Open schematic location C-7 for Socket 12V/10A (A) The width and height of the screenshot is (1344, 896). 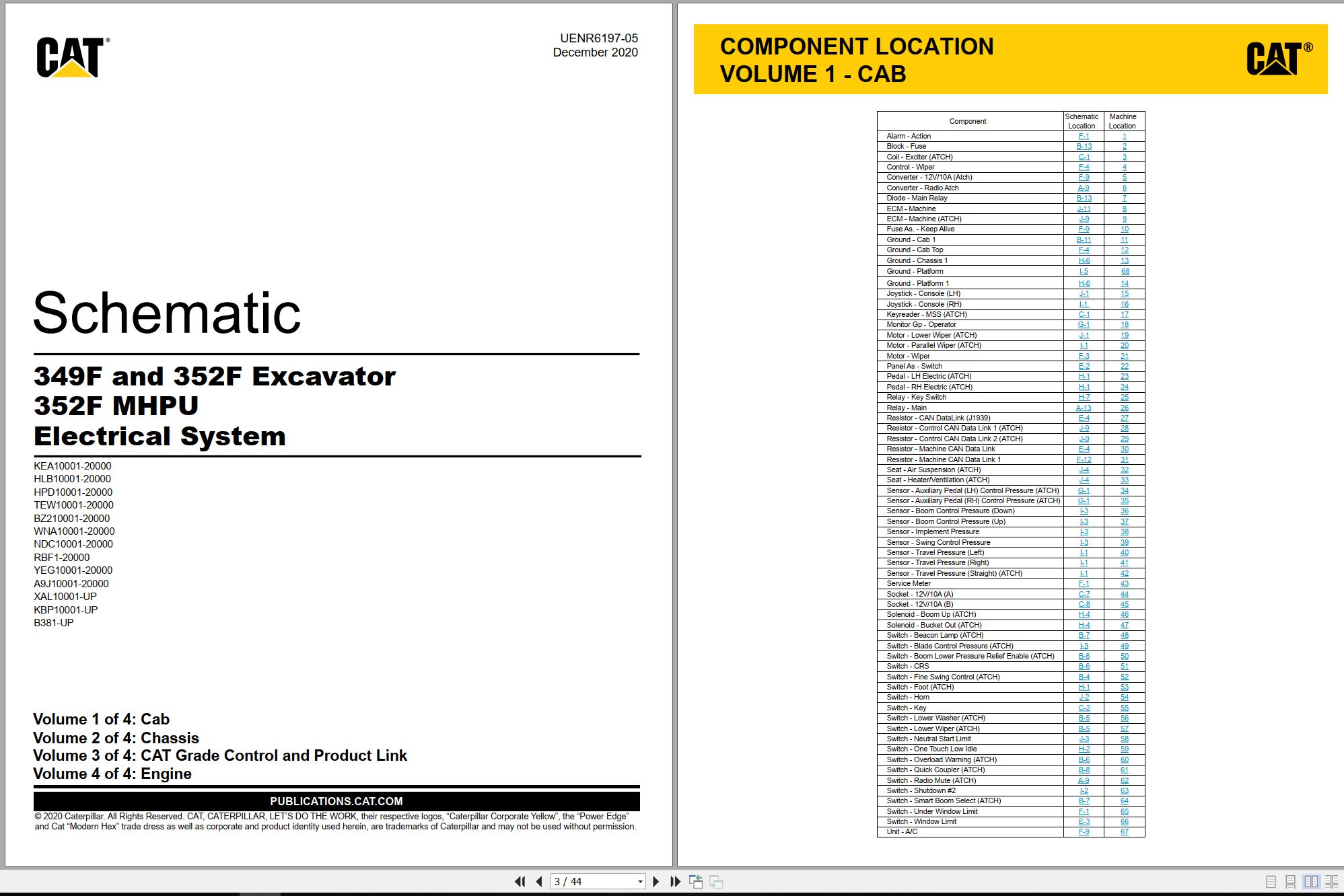[1084, 594]
